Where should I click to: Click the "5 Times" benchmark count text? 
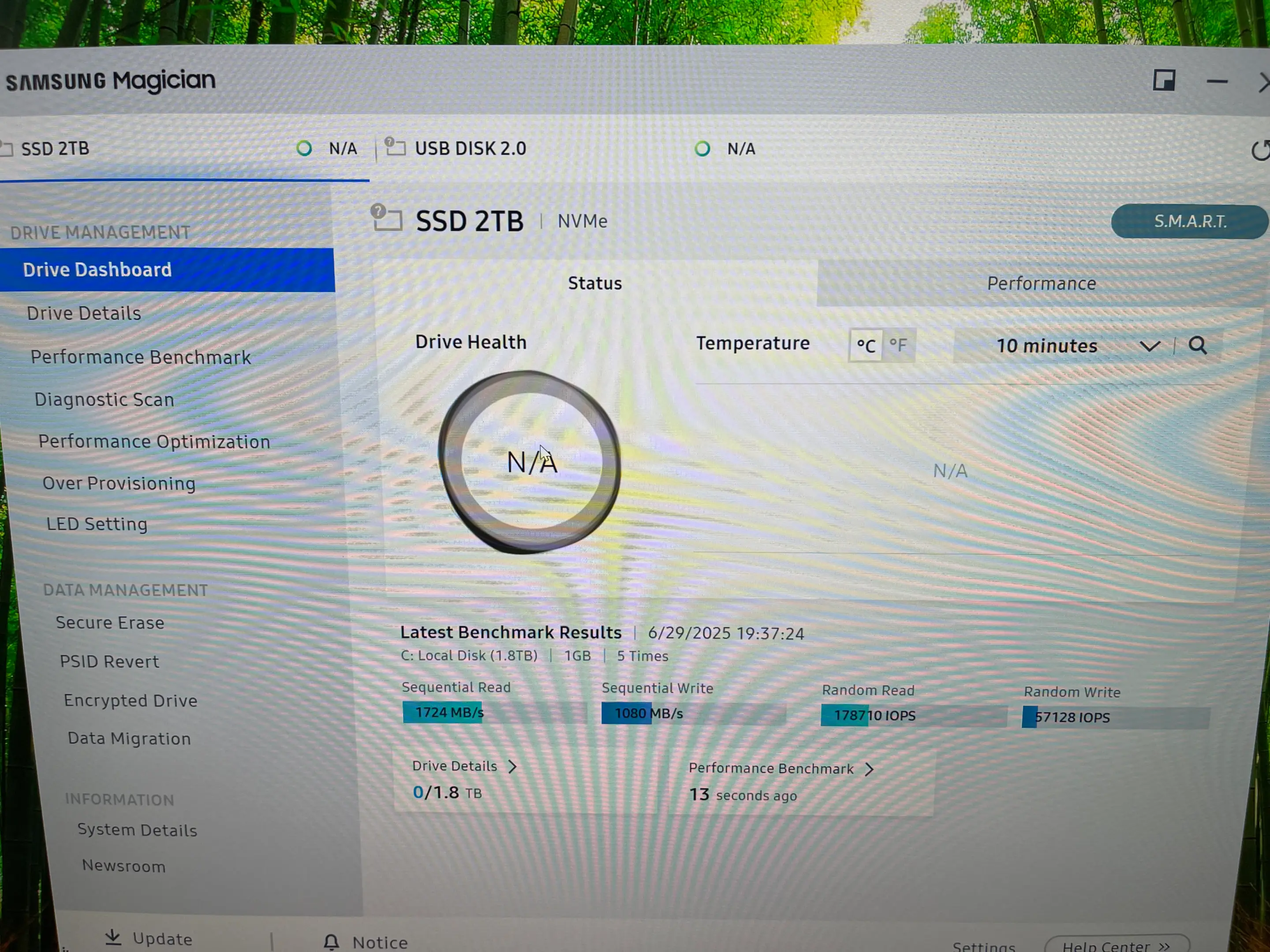tap(642, 656)
